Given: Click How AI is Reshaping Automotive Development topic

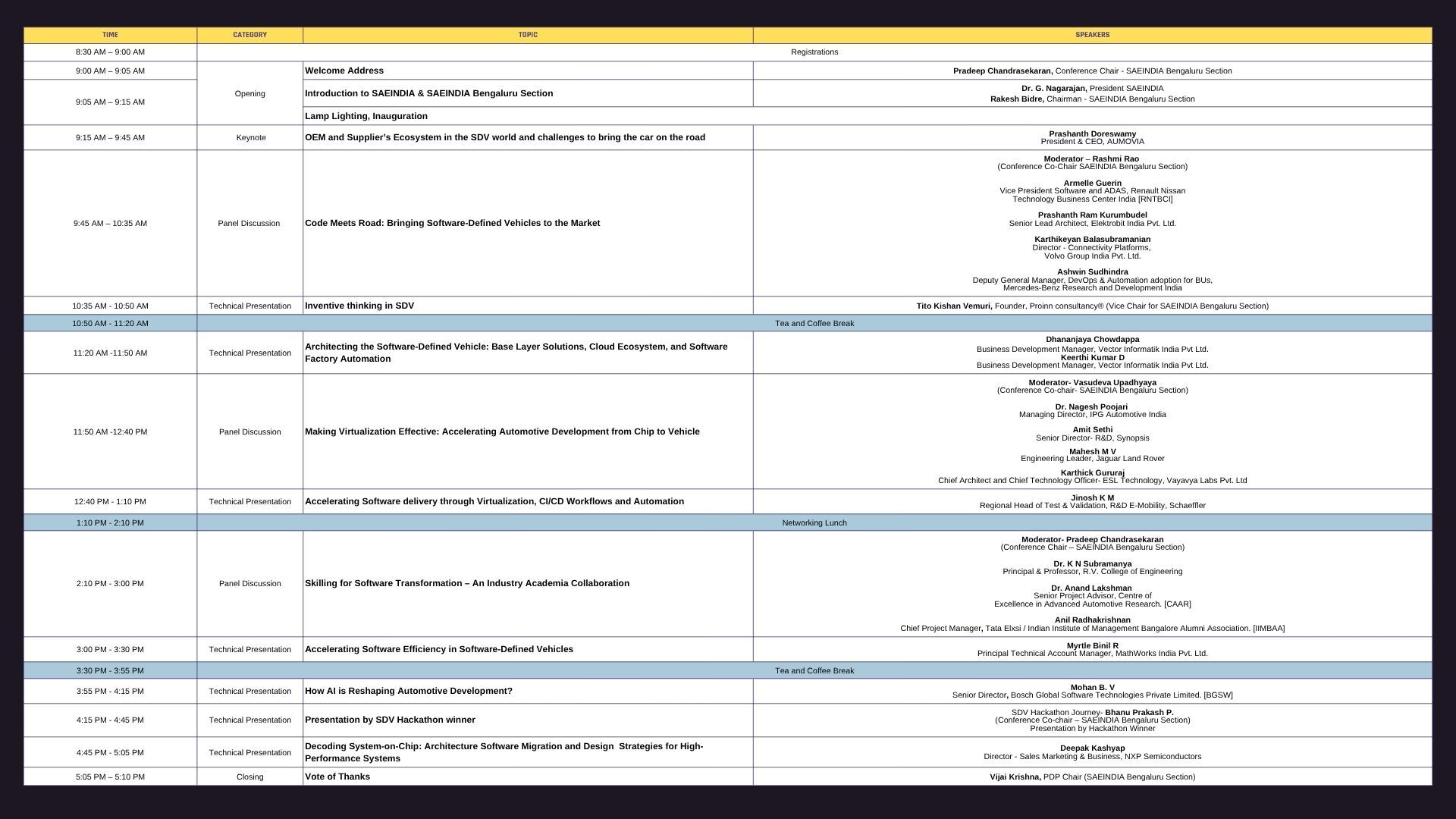Looking at the screenshot, I should pyautogui.click(x=408, y=691).
